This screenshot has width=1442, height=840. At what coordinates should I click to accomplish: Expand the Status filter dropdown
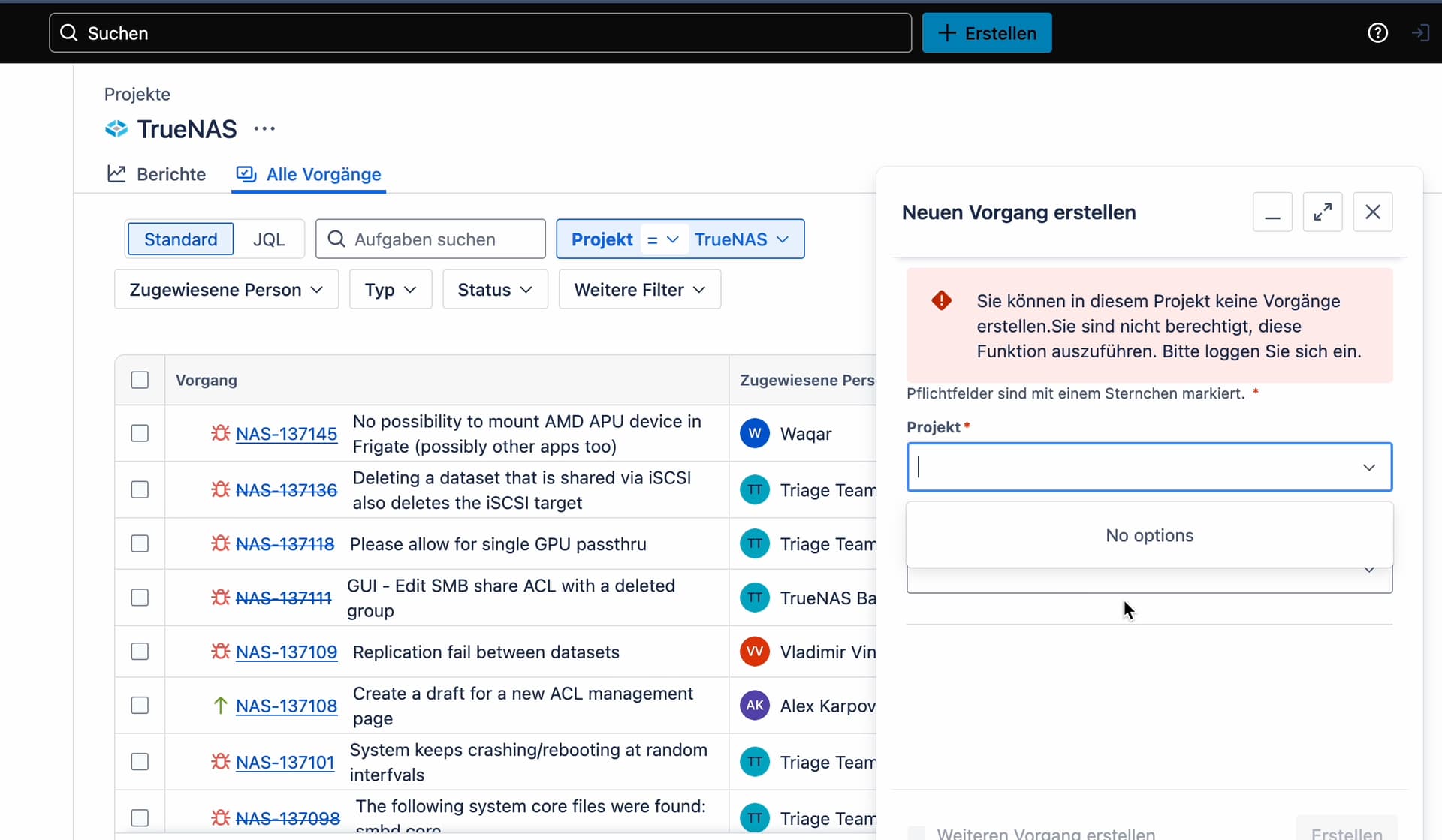(x=495, y=290)
